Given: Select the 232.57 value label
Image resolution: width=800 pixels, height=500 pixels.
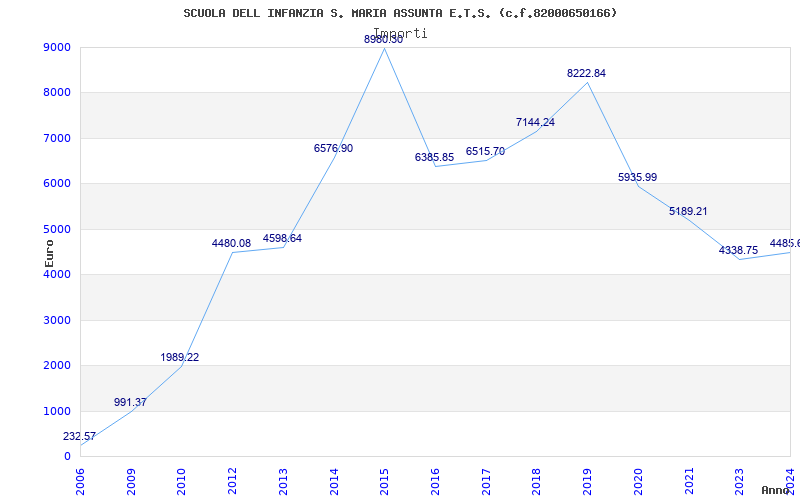Looking at the screenshot, I should click(x=79, y=437).
